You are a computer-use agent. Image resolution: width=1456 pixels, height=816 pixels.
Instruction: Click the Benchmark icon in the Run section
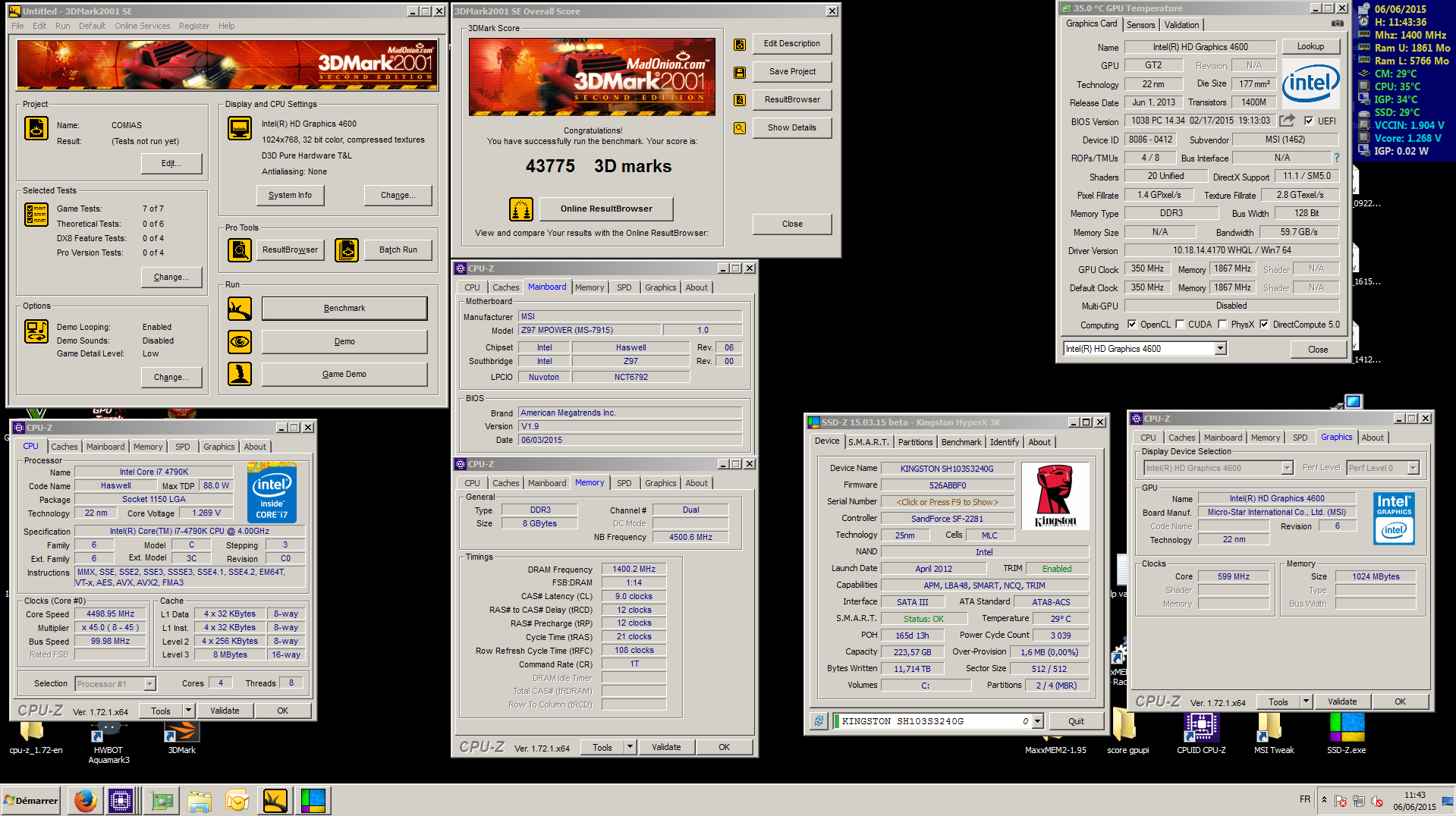pyautogui.click(x=240, y=309)
